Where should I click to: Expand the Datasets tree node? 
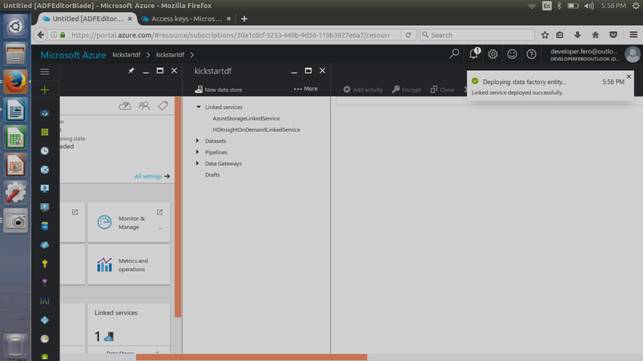coord(198,141)
